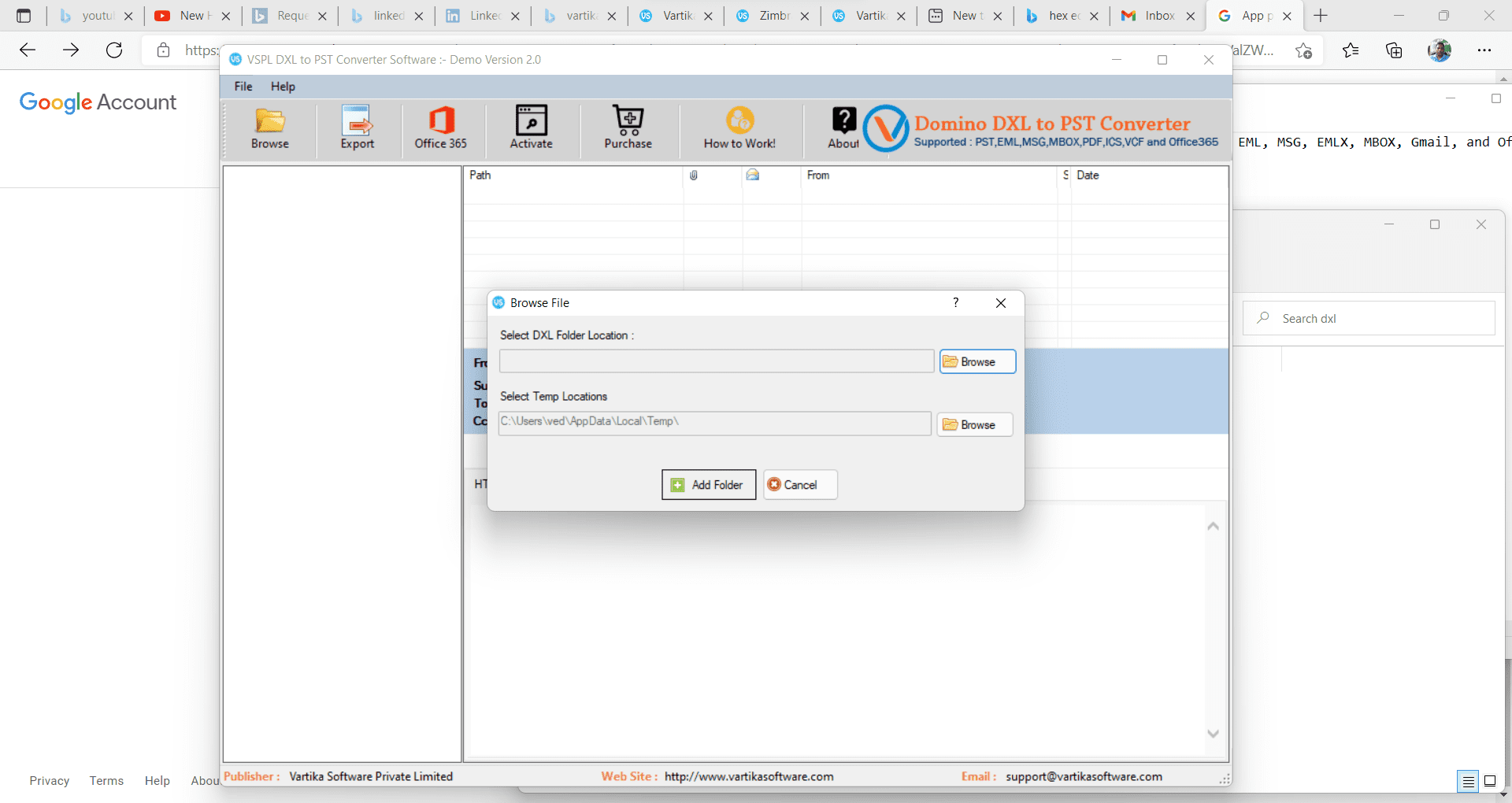This screenshot has height=803, width=1512.
Task: Open the Edge settings and more menu
Action: pyautogui.click(x=1484, y=50)
